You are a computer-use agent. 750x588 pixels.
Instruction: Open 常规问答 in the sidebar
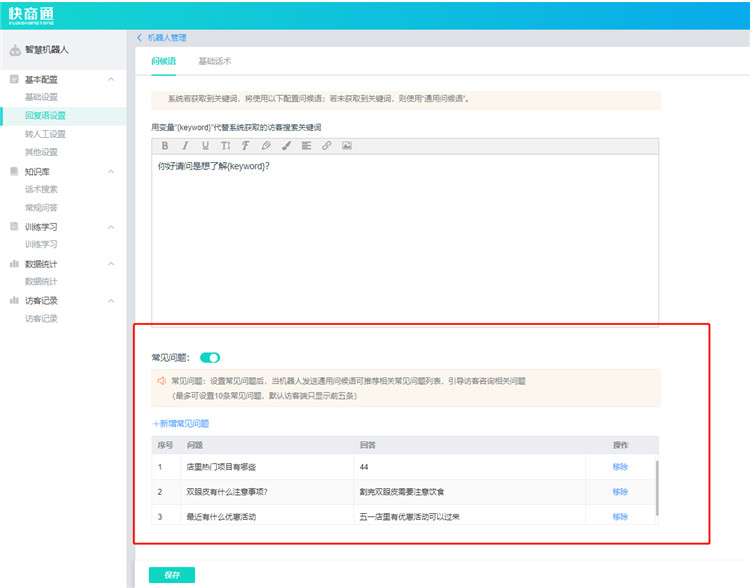(x=41, y=208)
